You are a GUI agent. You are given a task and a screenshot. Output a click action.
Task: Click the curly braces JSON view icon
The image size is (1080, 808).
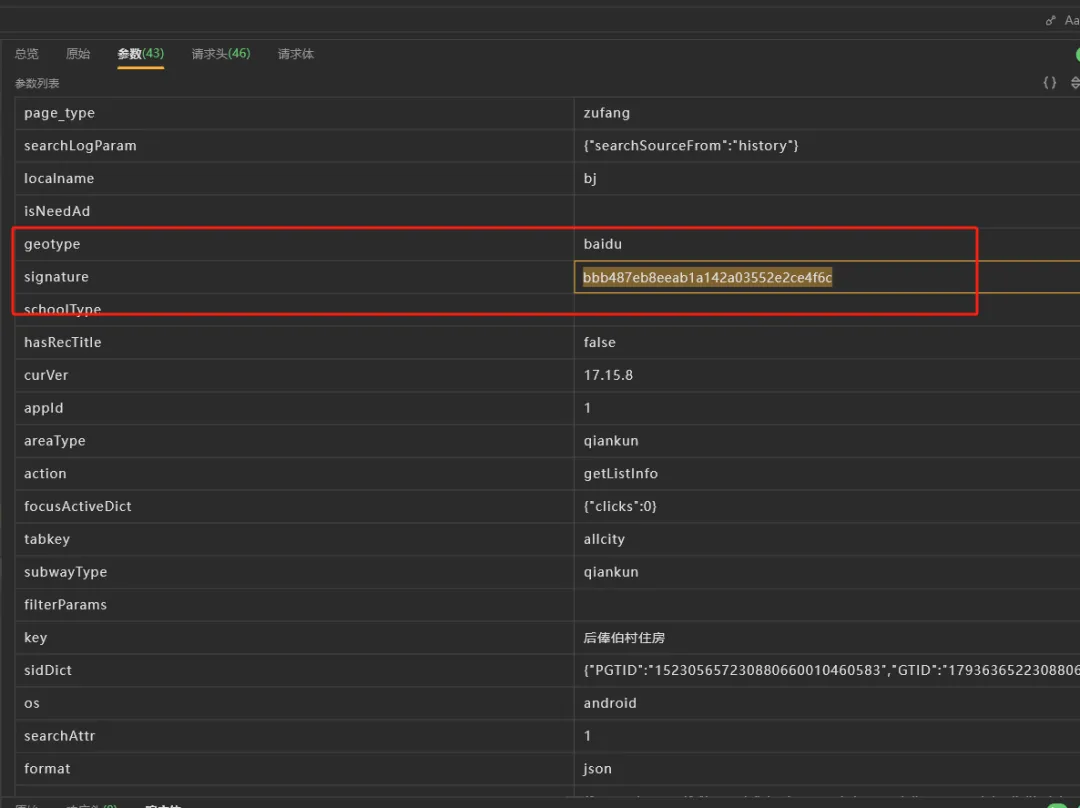pyautogui.click(x=1049, y=83)
